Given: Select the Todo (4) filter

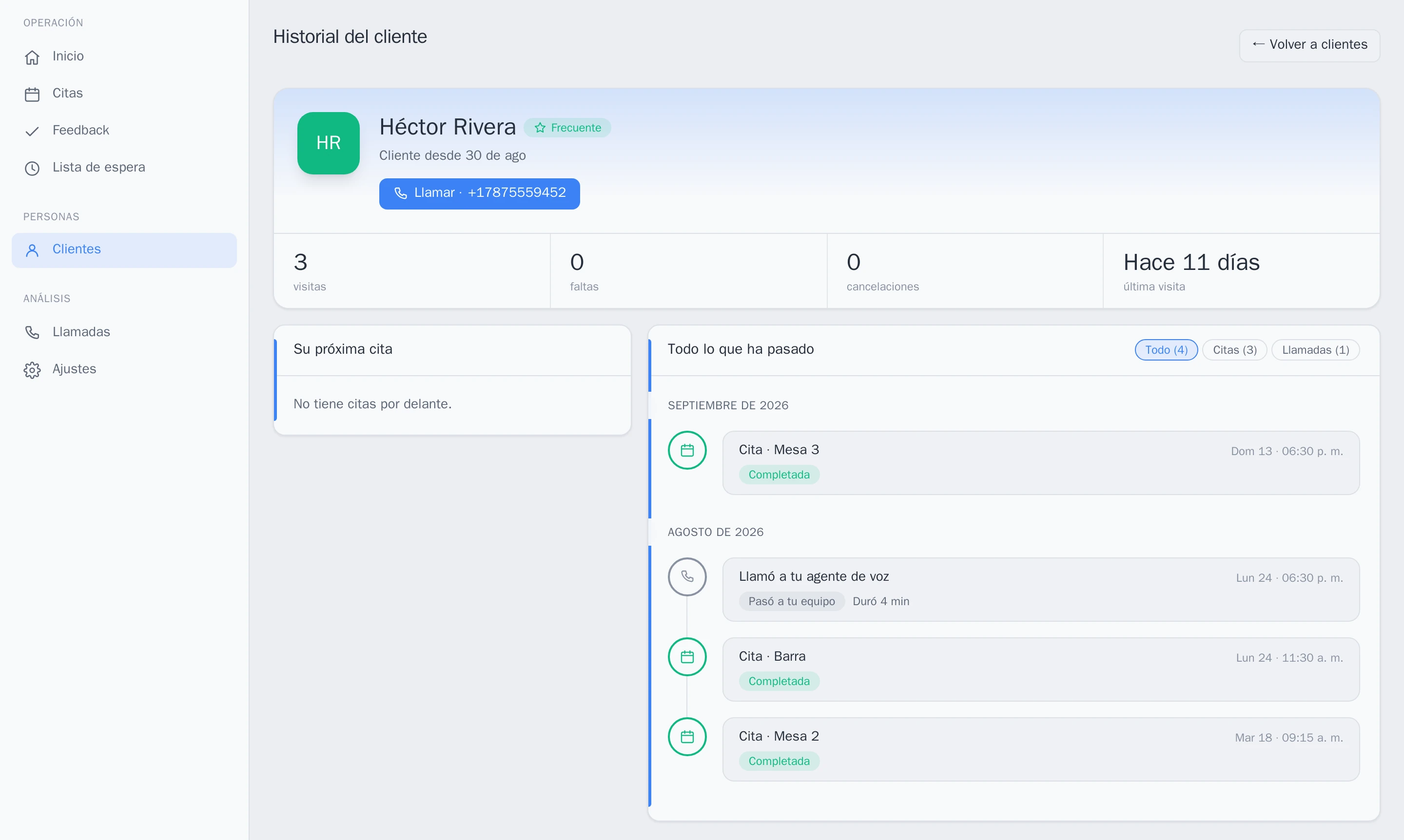Looking at the screenshot, I should 1166,350.
